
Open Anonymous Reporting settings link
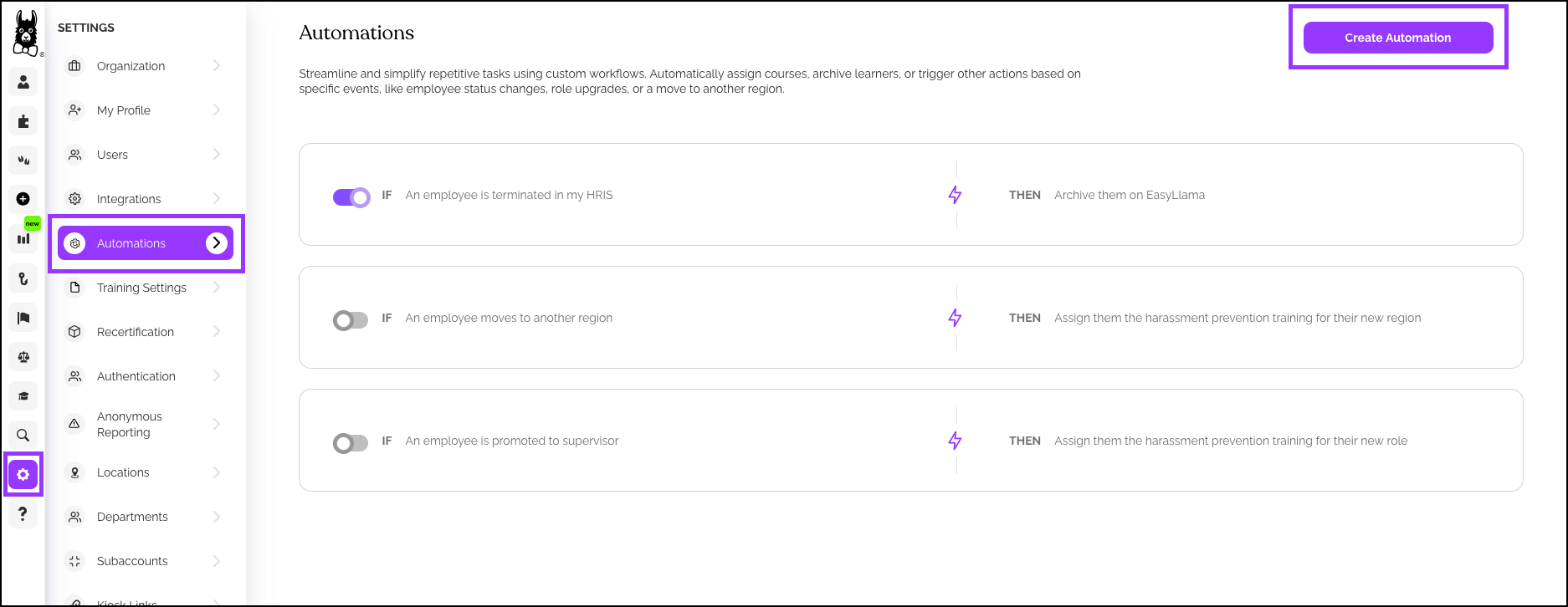[x=130, y=425]
